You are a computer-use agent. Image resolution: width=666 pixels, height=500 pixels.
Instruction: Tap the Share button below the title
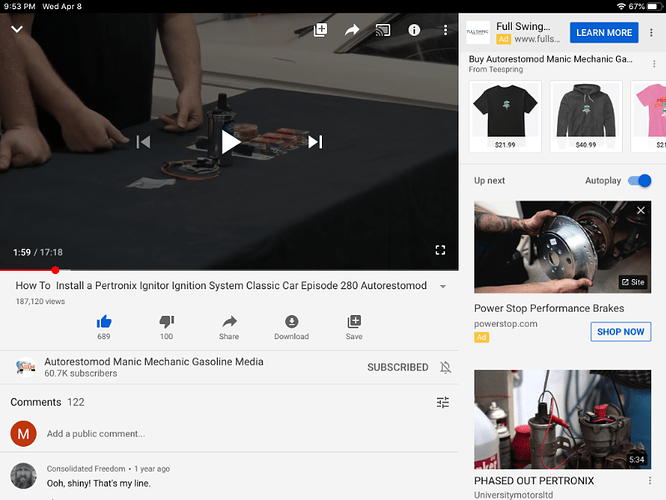pos(229,328)
